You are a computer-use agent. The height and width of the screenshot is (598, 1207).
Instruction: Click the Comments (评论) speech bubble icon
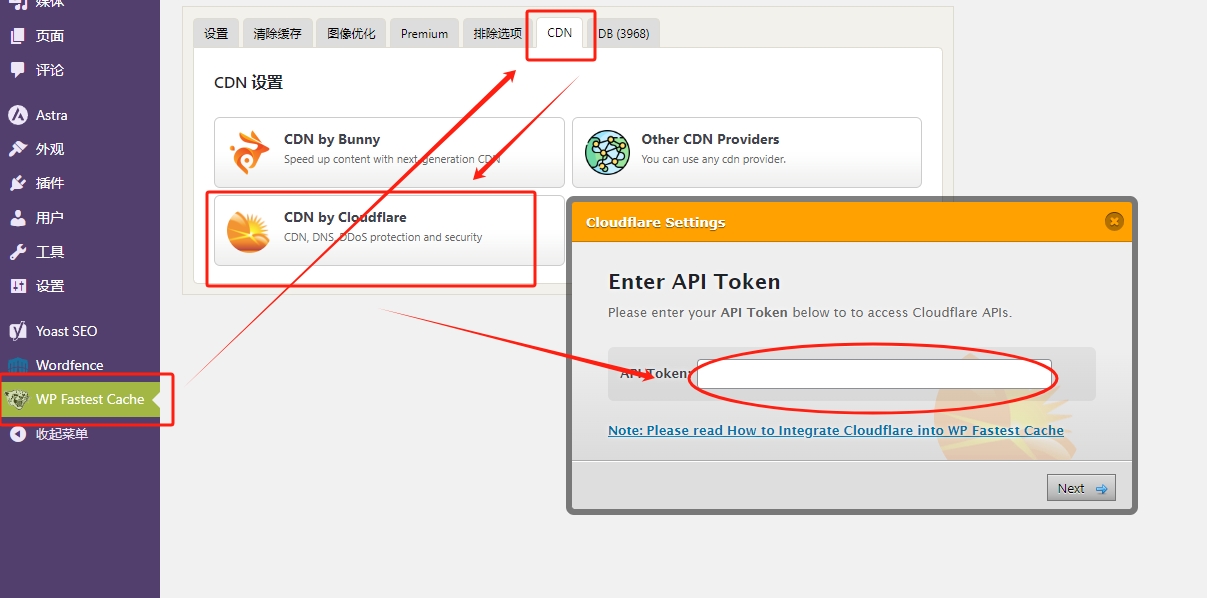(17, 70)
